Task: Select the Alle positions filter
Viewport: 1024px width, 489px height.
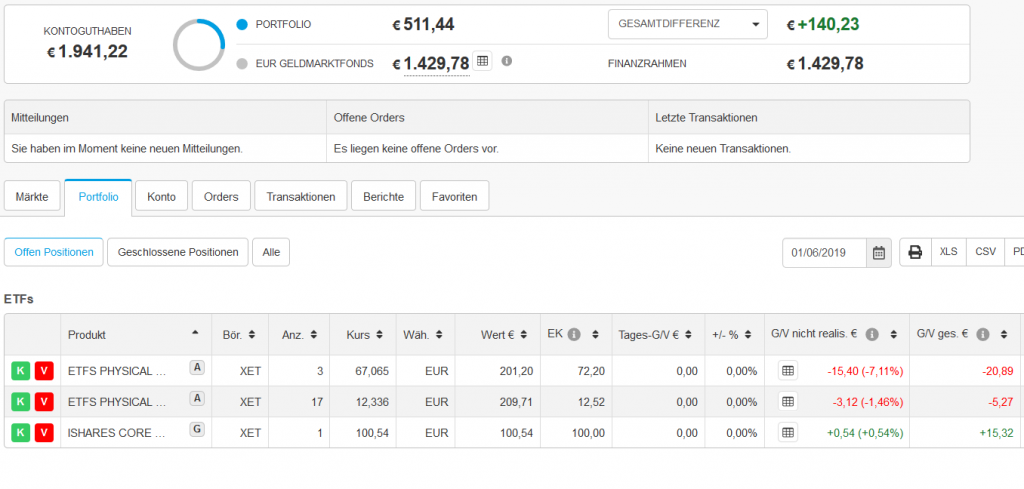Action: (x=270, y=252)
